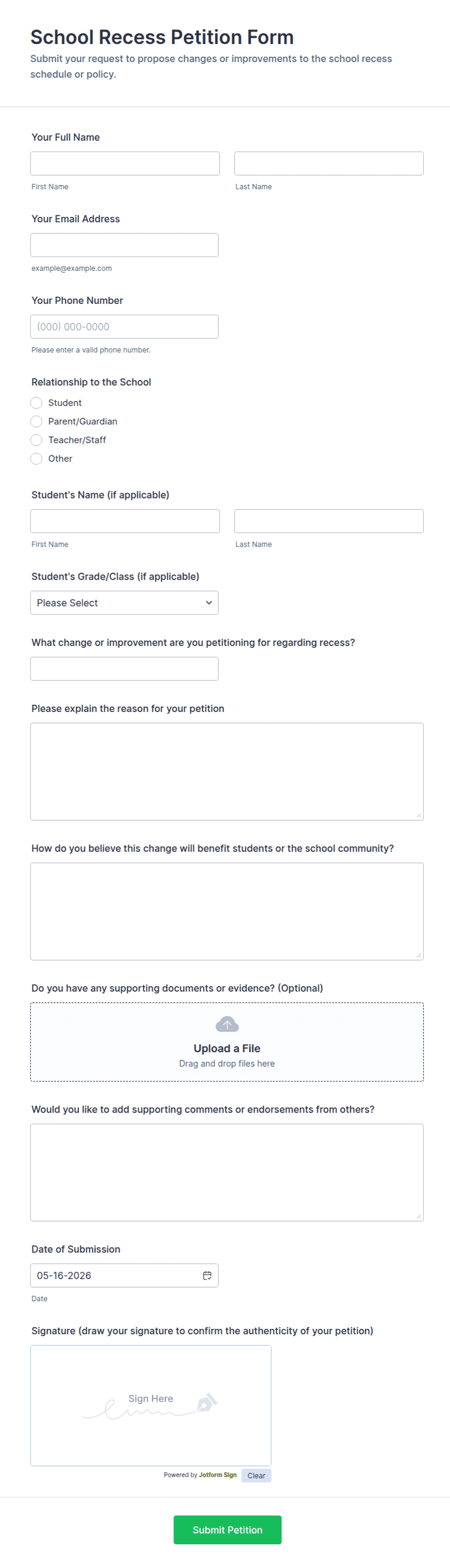Image resolution: width=450 pixels, height=1568 pixels.
Task: Click the cloud upload icon
Action: (x=227, y=1025)
